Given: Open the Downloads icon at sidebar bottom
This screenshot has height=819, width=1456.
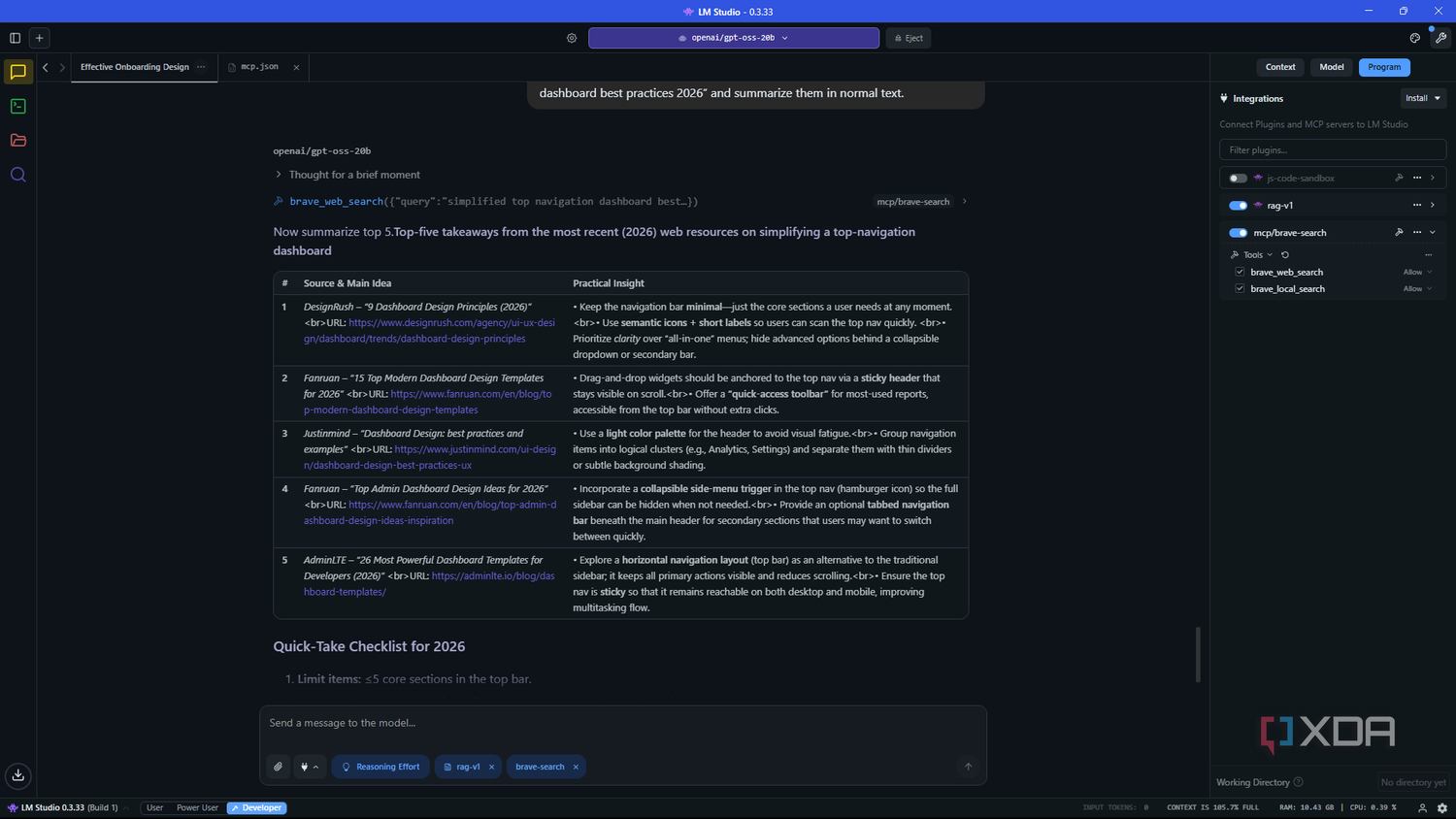Looking at the screenshot, I should pyautogui.click(x=18, y=775).
